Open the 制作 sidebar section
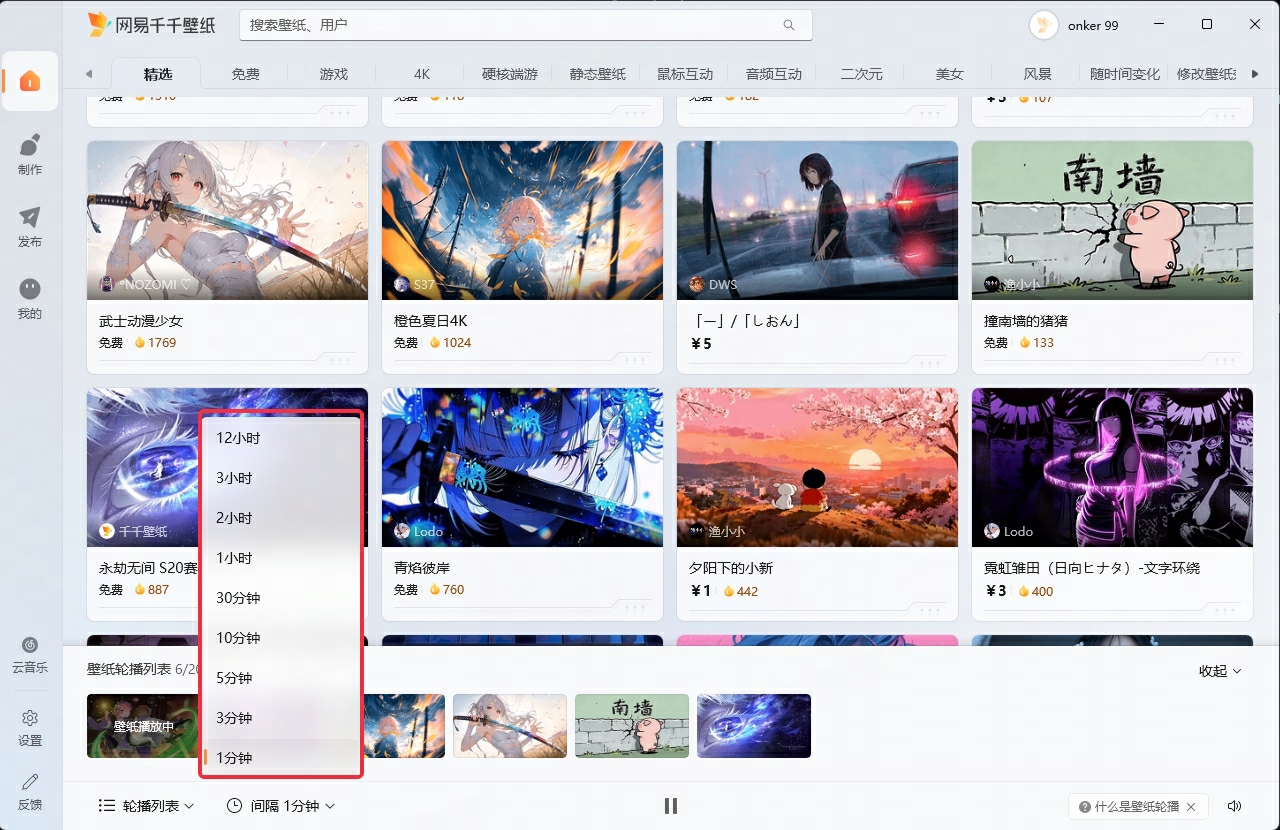The width and height of the screenshot is (1280, 830). [30, 154]
